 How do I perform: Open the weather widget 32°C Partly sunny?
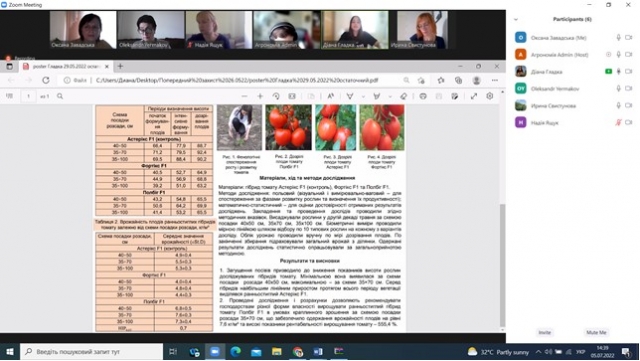[x=498, y=352]
